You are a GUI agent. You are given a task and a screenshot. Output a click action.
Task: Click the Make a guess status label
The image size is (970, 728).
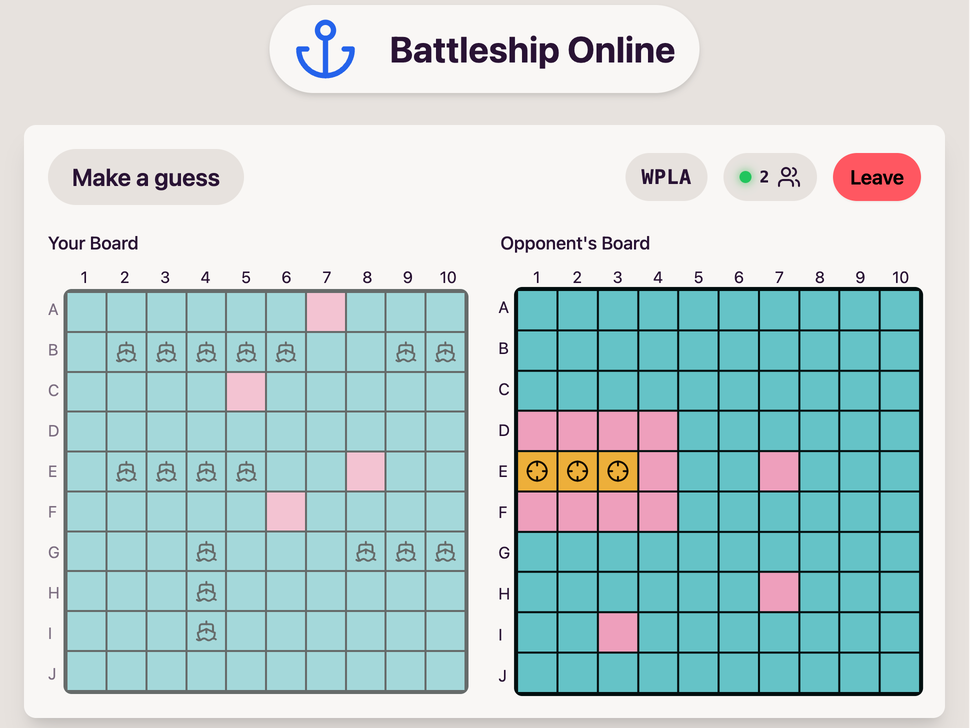(x=146, y=178)
